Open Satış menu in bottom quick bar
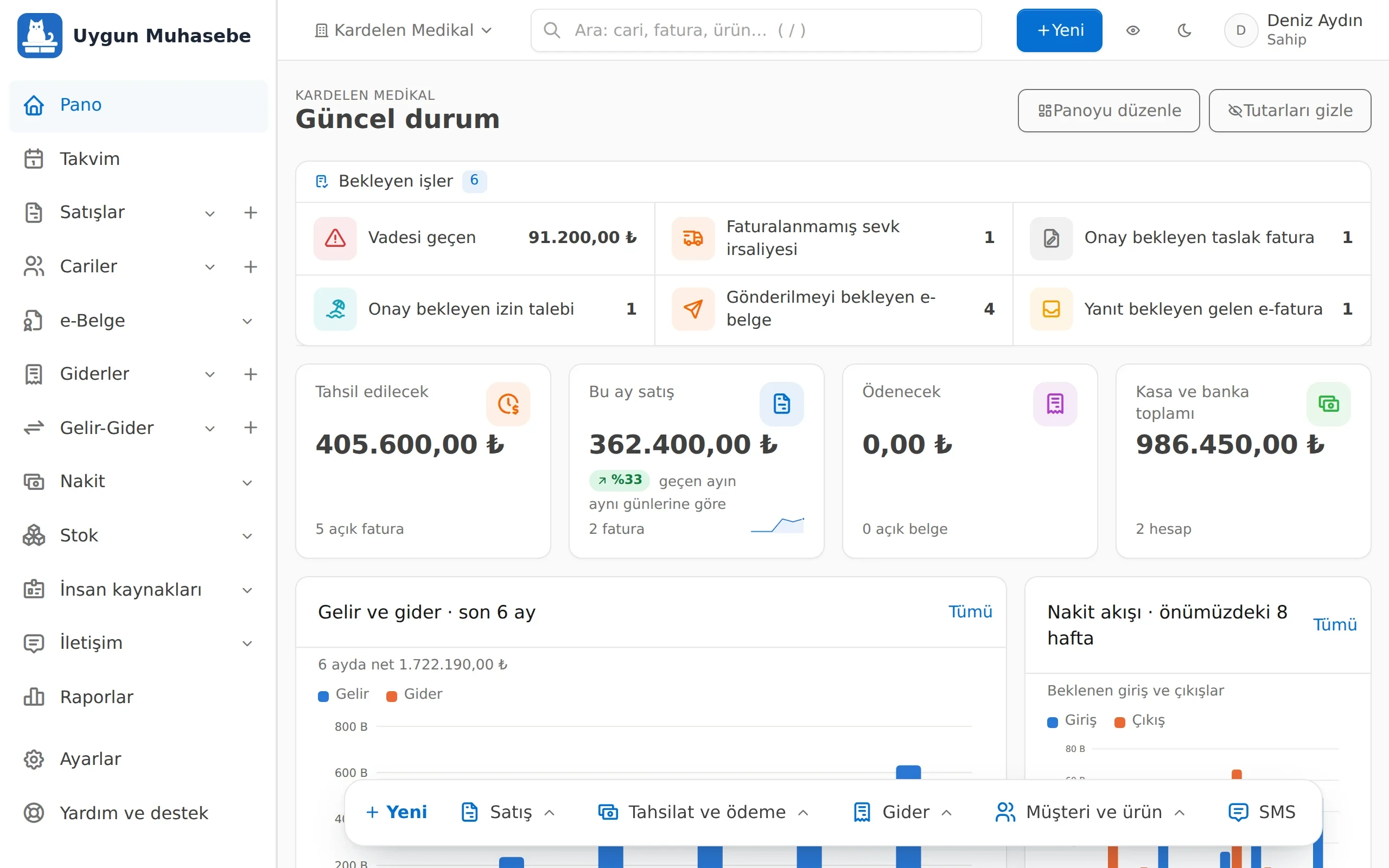 tap(508, 812)
